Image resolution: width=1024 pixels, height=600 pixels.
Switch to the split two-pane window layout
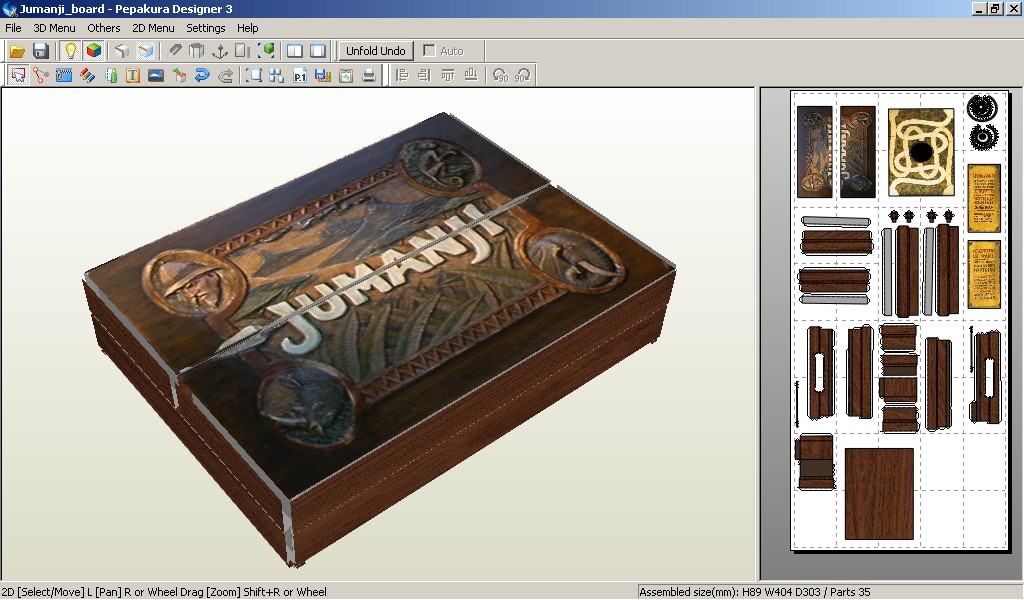coord(295,51)
